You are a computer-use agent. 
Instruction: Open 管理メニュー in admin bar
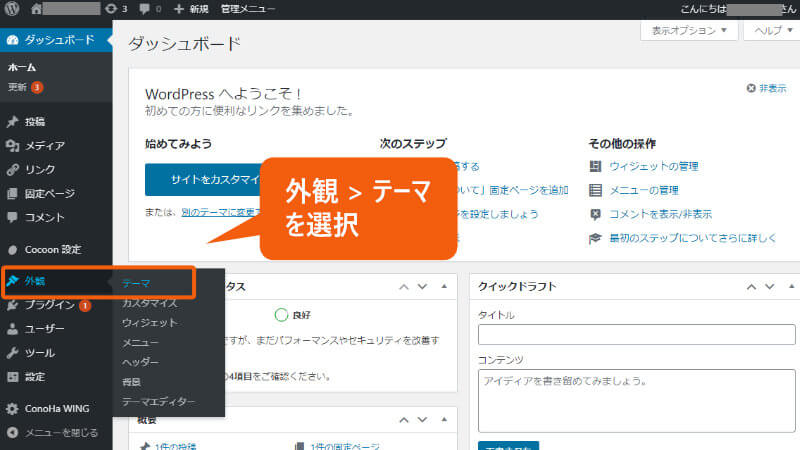point(248,9)
